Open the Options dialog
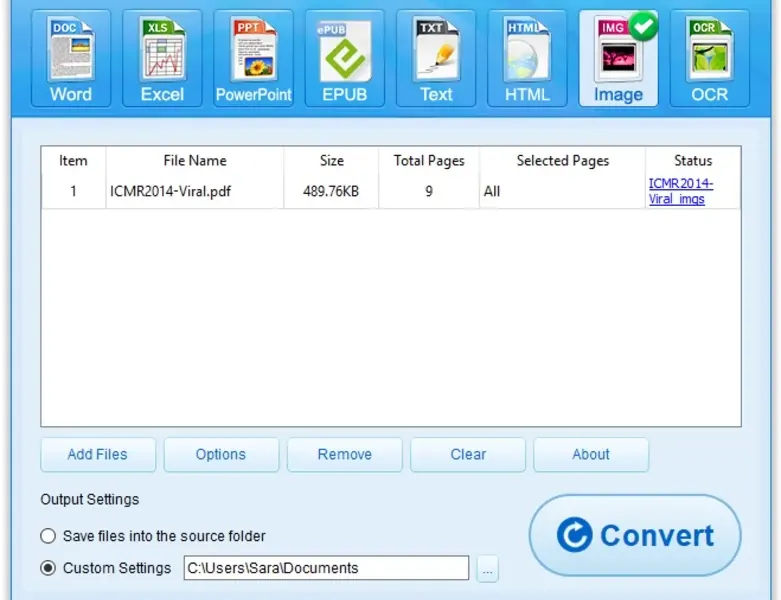 coord(221,454)
